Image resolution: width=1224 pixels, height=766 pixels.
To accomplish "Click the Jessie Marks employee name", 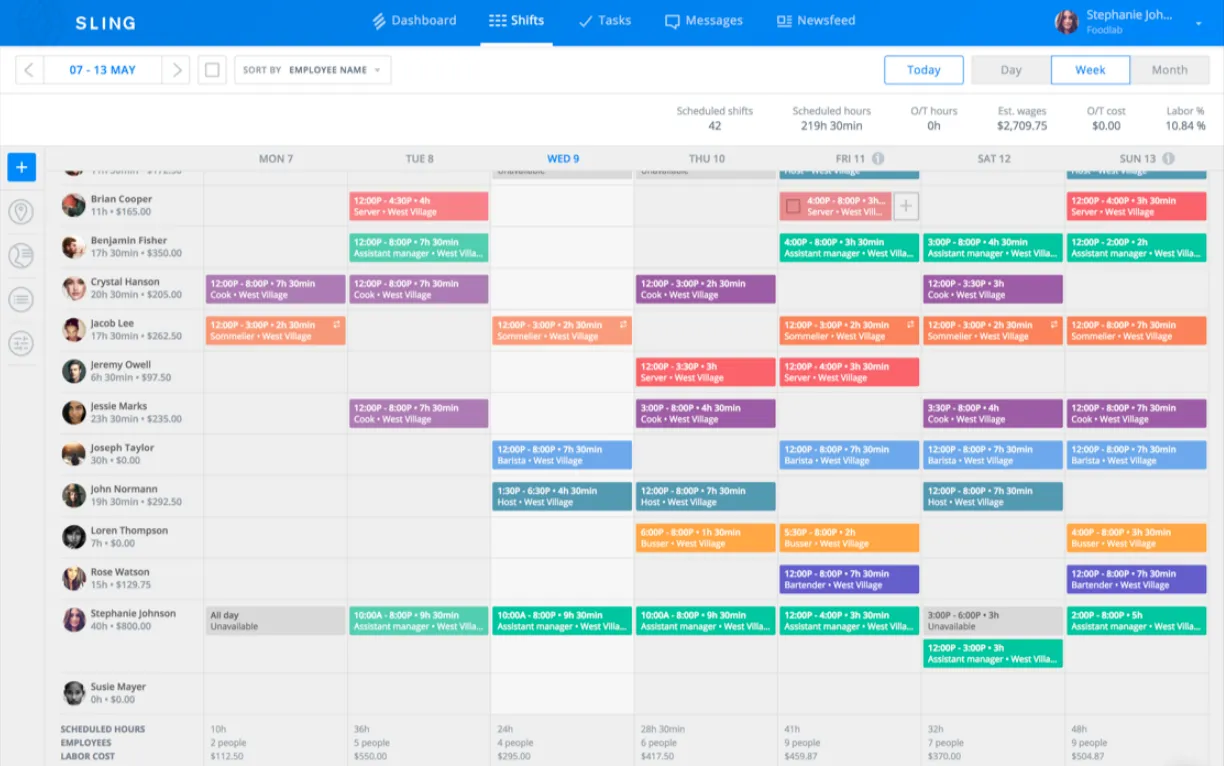I will tap(119, 406).
